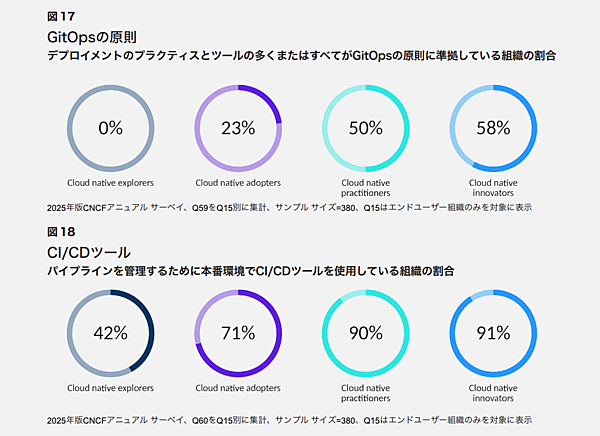600x436 pixels.
Task: Select the 58% blue donut chart
Action: pos(493,128)
